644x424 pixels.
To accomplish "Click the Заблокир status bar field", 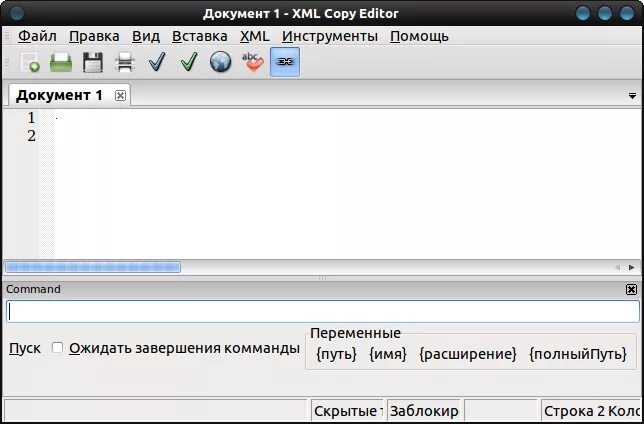I will click(x=424, y=410).
